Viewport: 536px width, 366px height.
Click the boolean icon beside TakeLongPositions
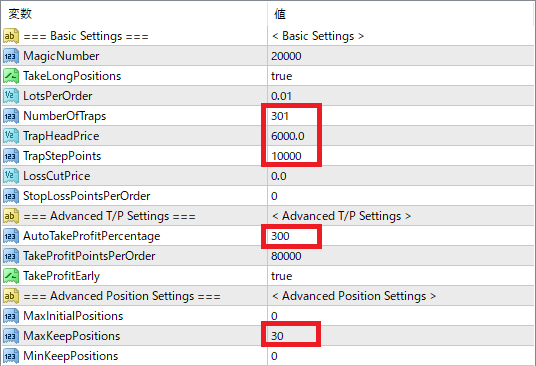coord(11,76)
